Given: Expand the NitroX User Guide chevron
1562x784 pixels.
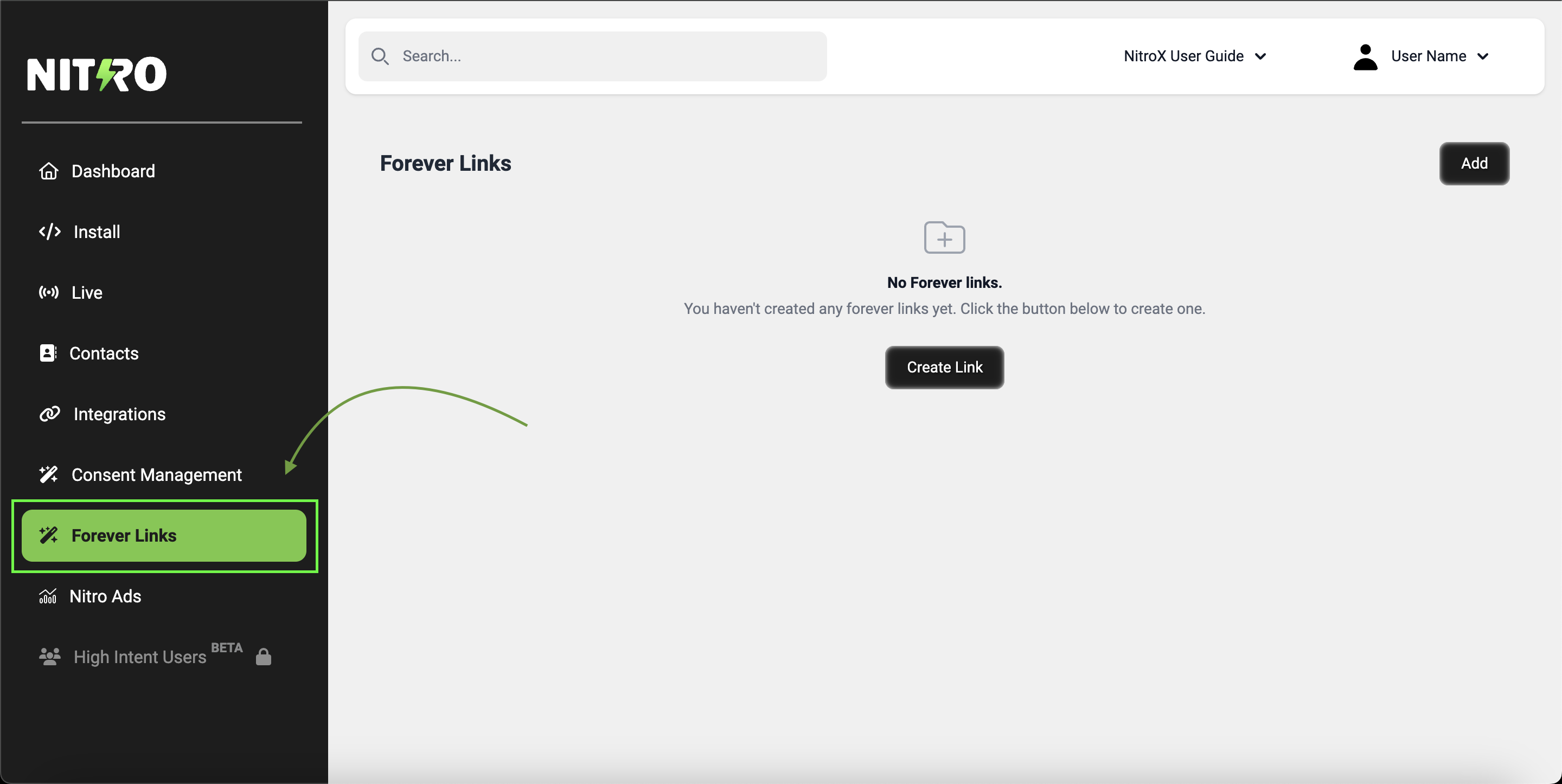Looking at the screenshot, I should pos(1260,56).
